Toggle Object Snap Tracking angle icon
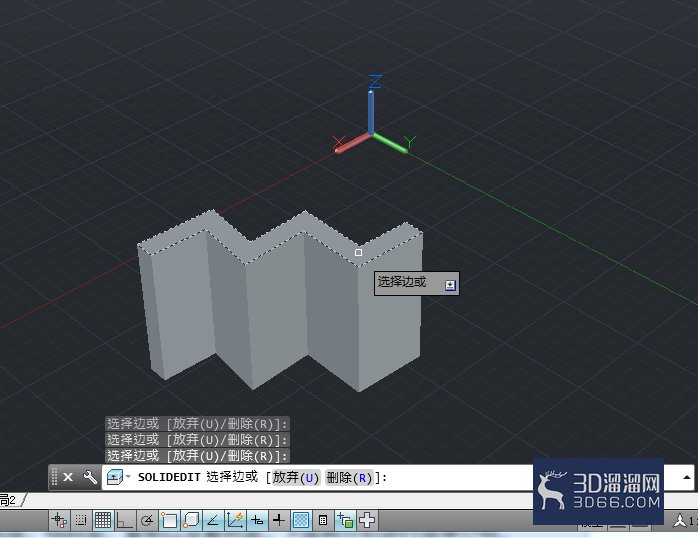Screen dimensions: 698x538 pyautogui.click(x=213, y=520)
